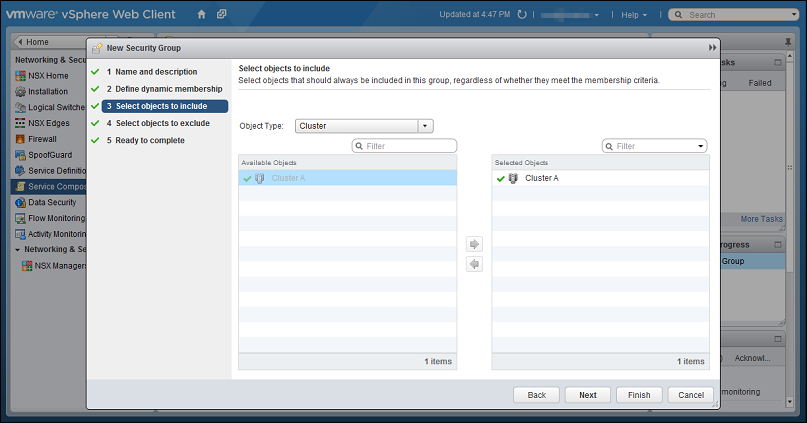Click the left arrow to remove selected object
The image size is (807, 423).
(474, 264)
